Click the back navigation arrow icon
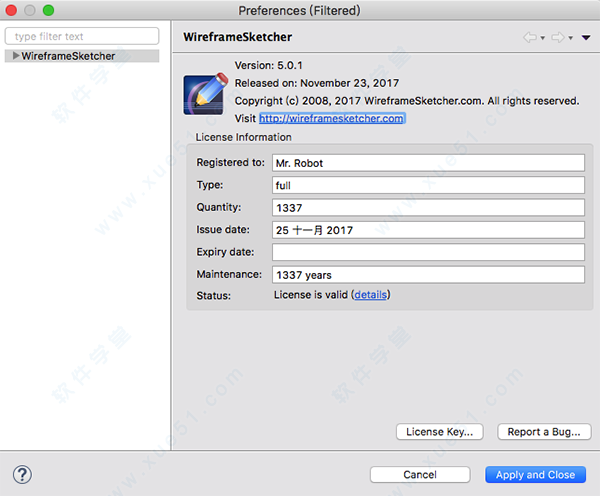 pos(530,38)
